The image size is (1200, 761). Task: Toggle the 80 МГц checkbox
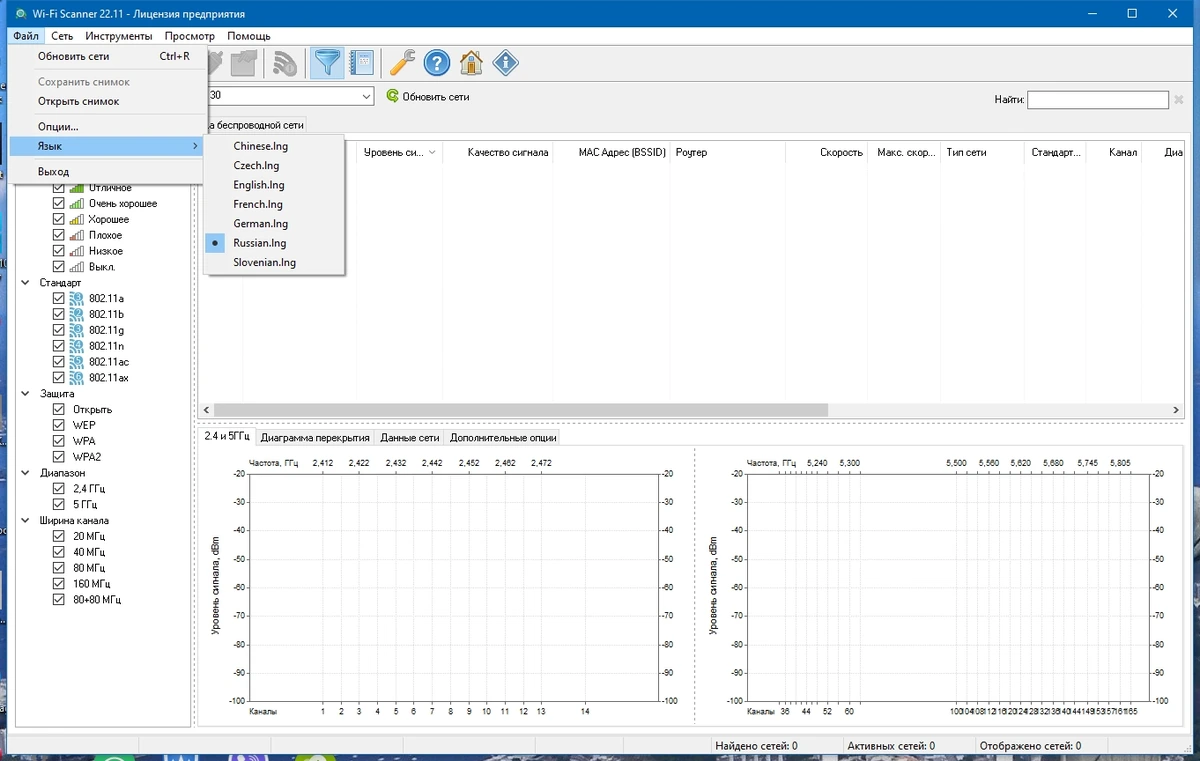[59, 568]
